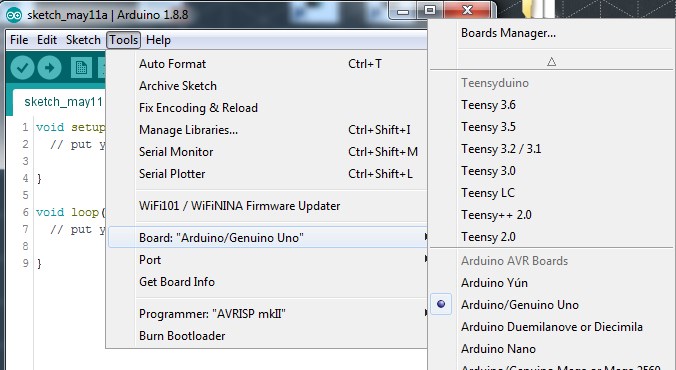The width and height of the screenshot is (676, 370).
Task: Click the comment on line 2
Action: (x=78, y=144)
